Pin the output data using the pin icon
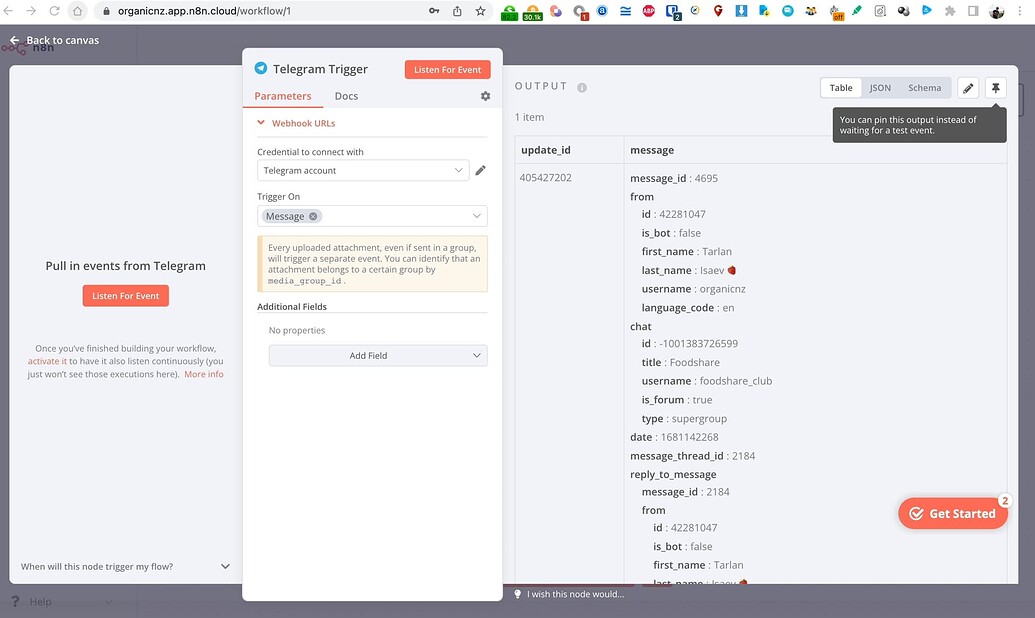The height and width of the screenshot is (618, 1035). tap(995, 88)
